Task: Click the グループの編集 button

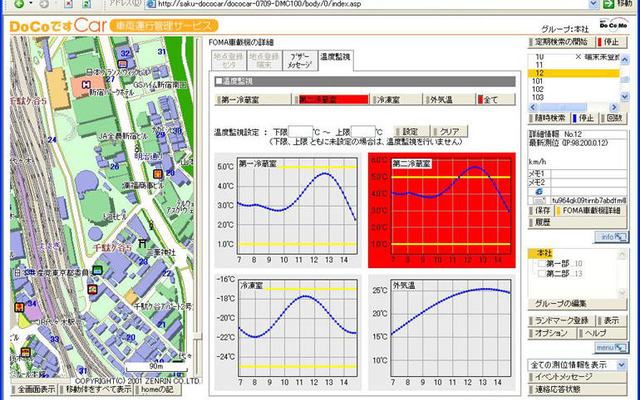Action: (578, 304)
